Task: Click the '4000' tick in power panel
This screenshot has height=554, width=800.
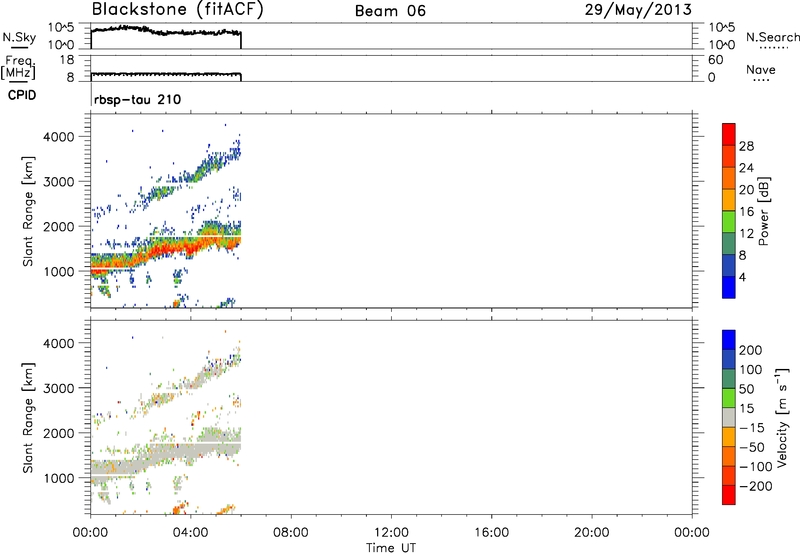Action: point(58,137)
